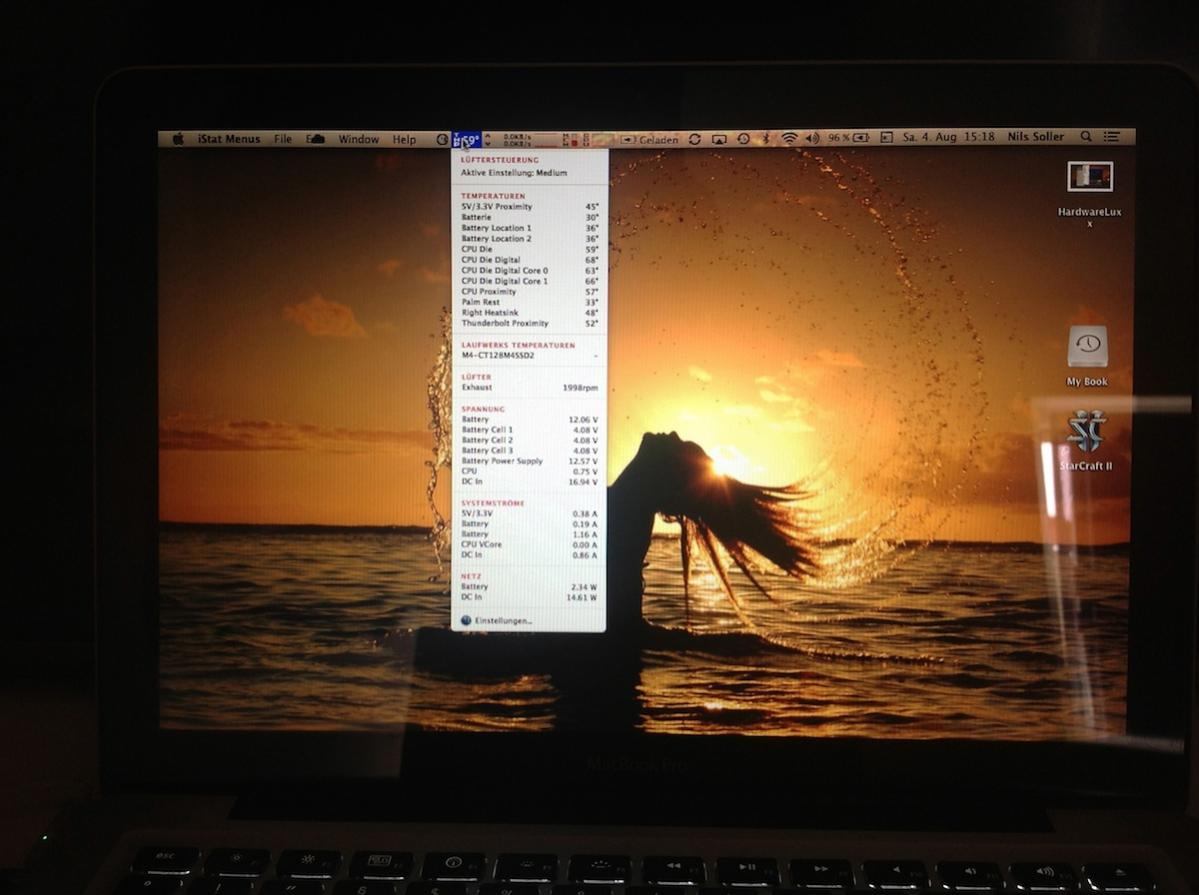This screenshot has height=895, width=1199.
Task: Open the File menu
Action: tap(283, 138)
